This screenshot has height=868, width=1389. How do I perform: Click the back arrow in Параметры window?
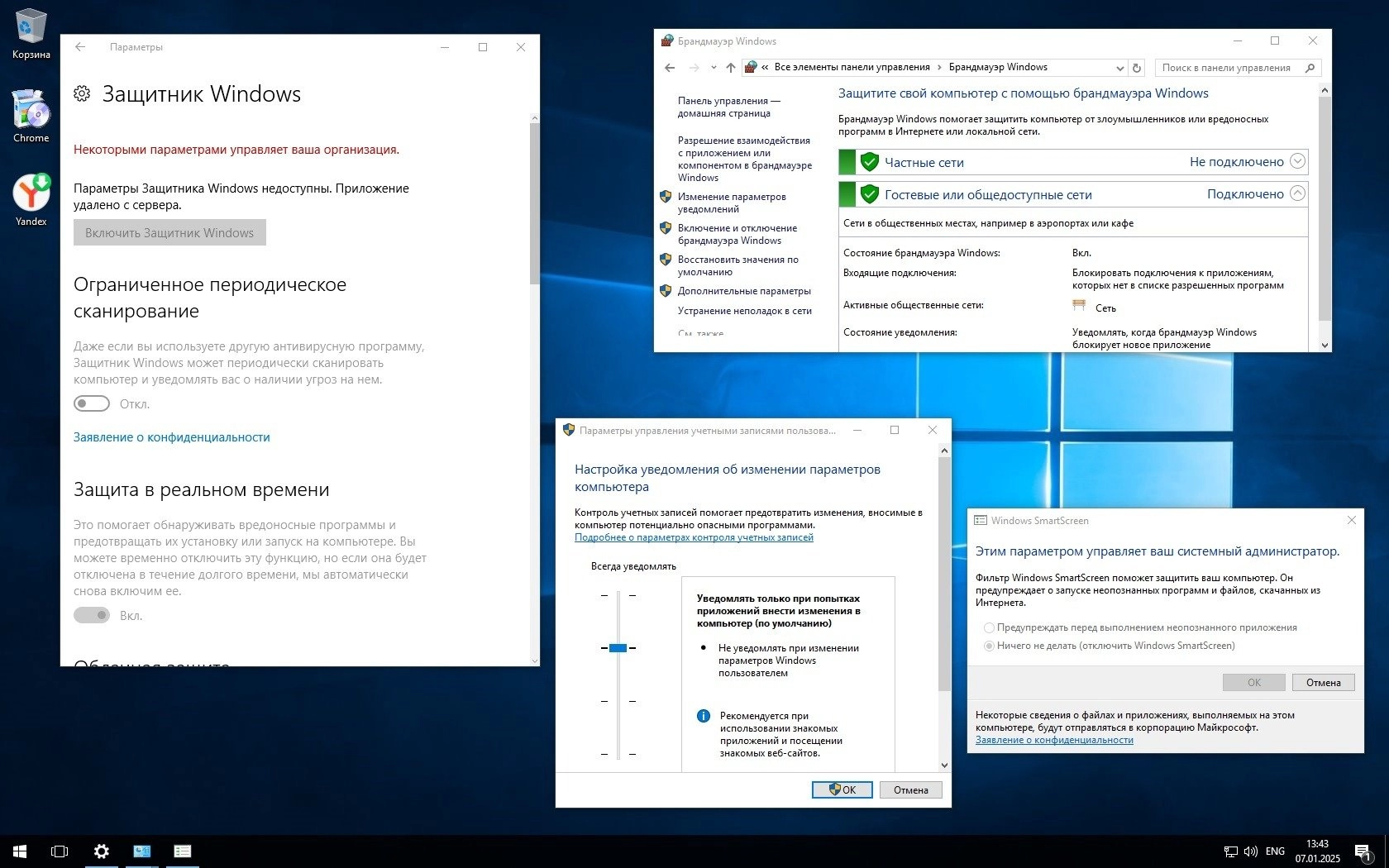coord(80,47)
